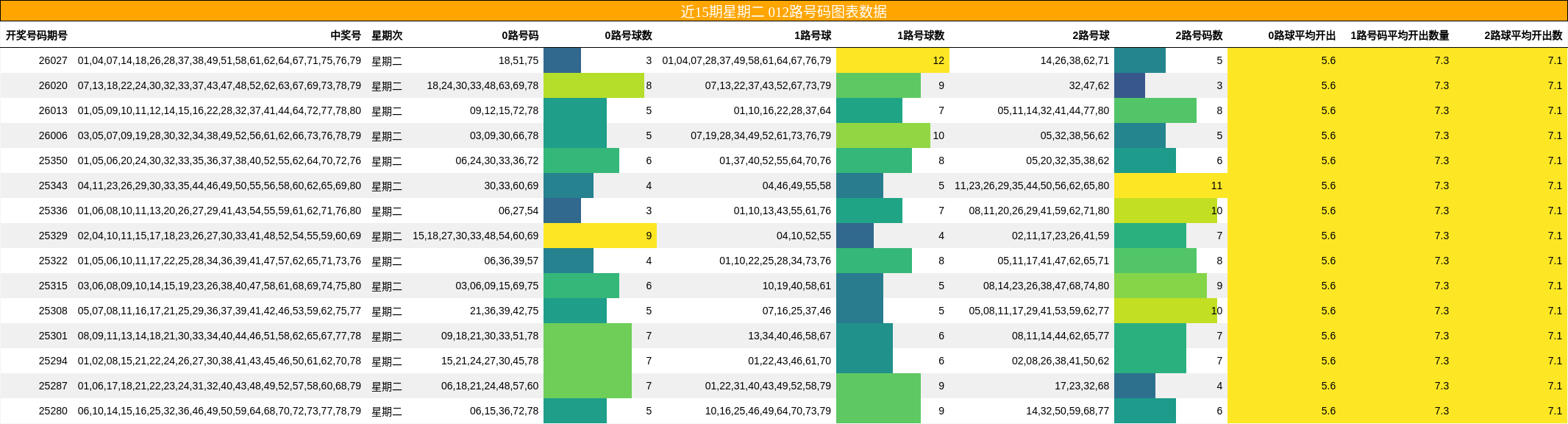Click issue number 25350 cell
The height and width of the screenshot is (424, 1568).
pyautogui.click(x=53, y=160)
